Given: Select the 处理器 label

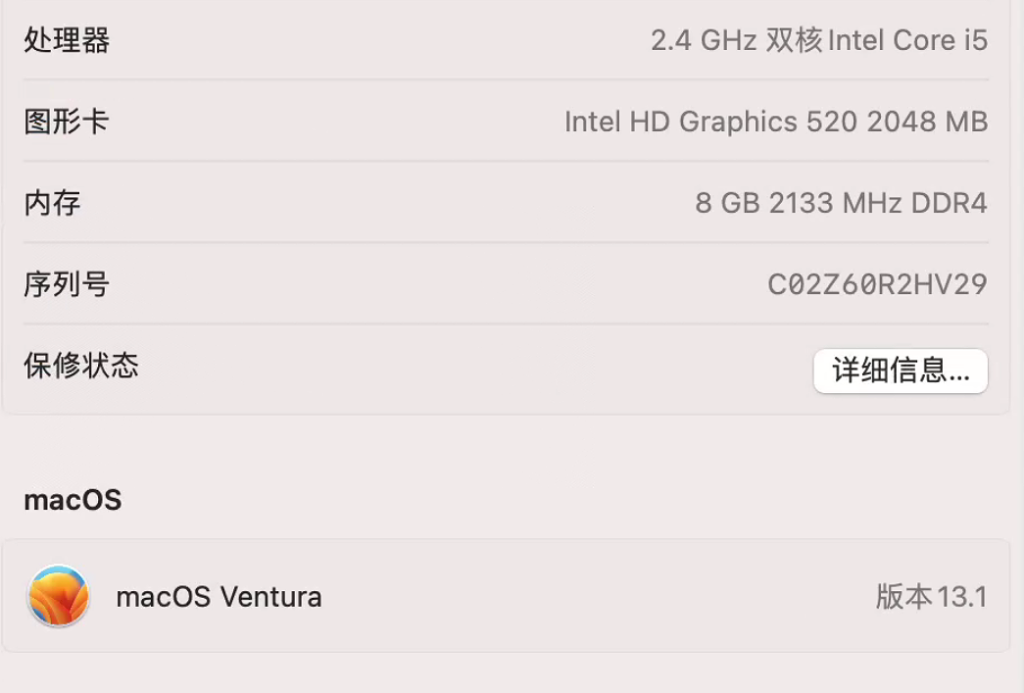Looking at the screenshot, I should click(67, 41).
